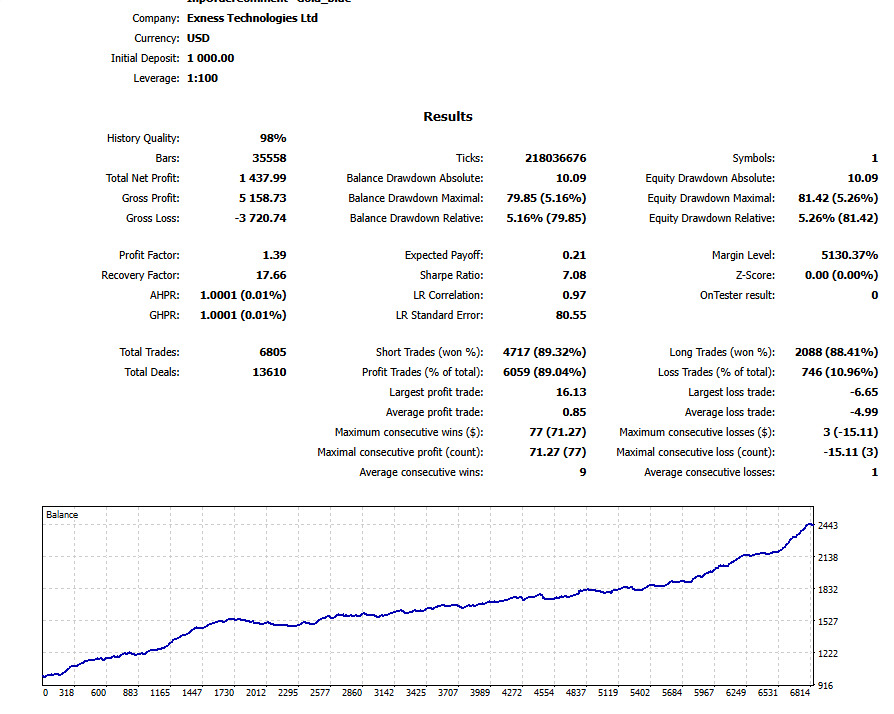
Task: Click the OnTester result value 0
Action: [x=875, y=295]
